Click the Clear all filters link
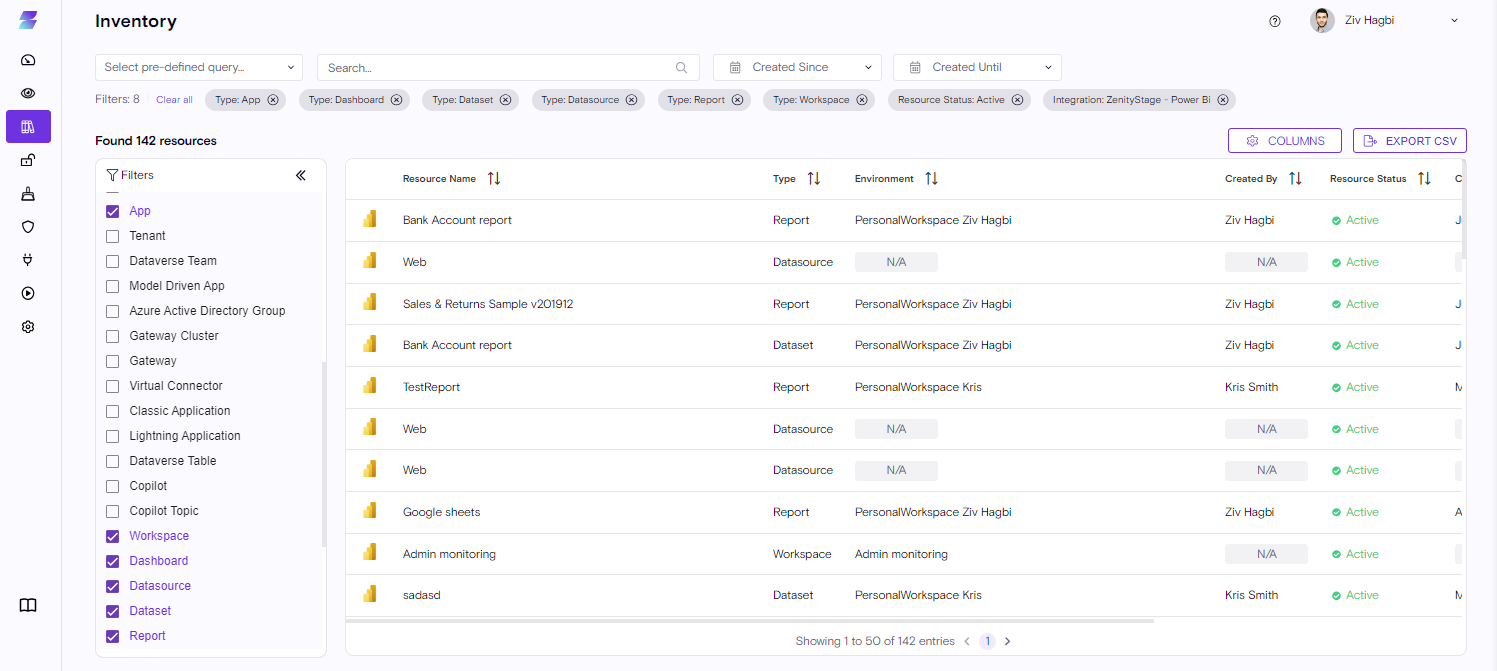 [x=174, y=100]
